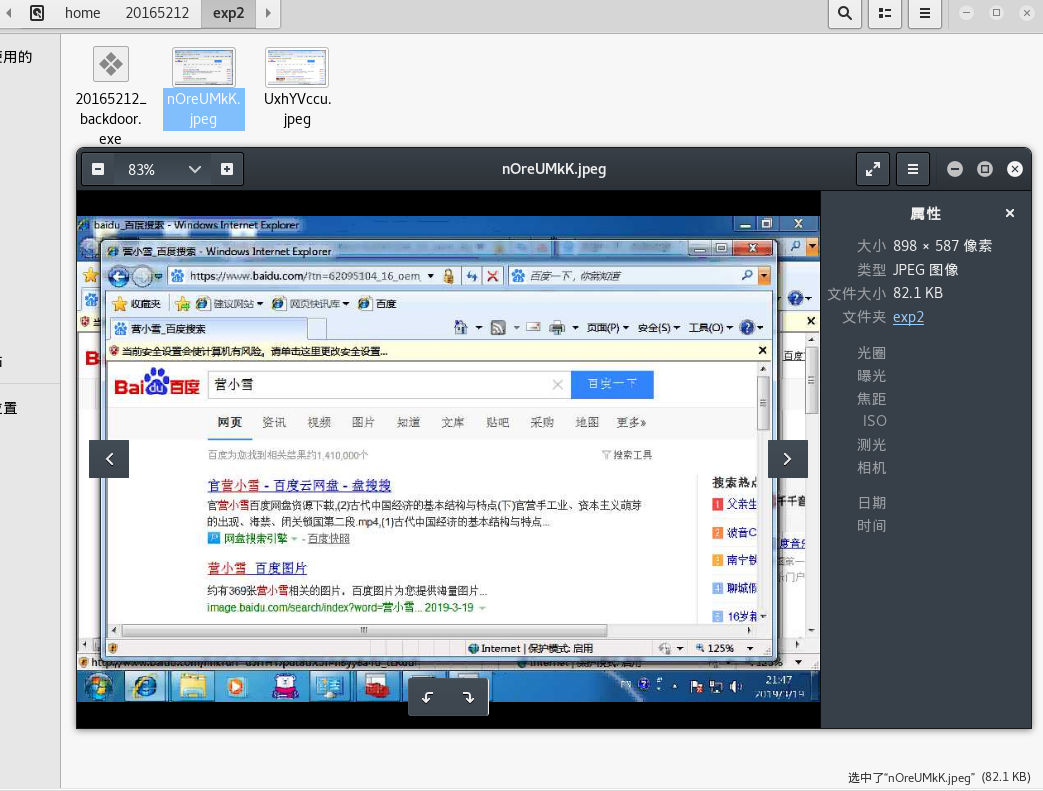Click the location icon left of the home breadcrumb

click(37, 13)
